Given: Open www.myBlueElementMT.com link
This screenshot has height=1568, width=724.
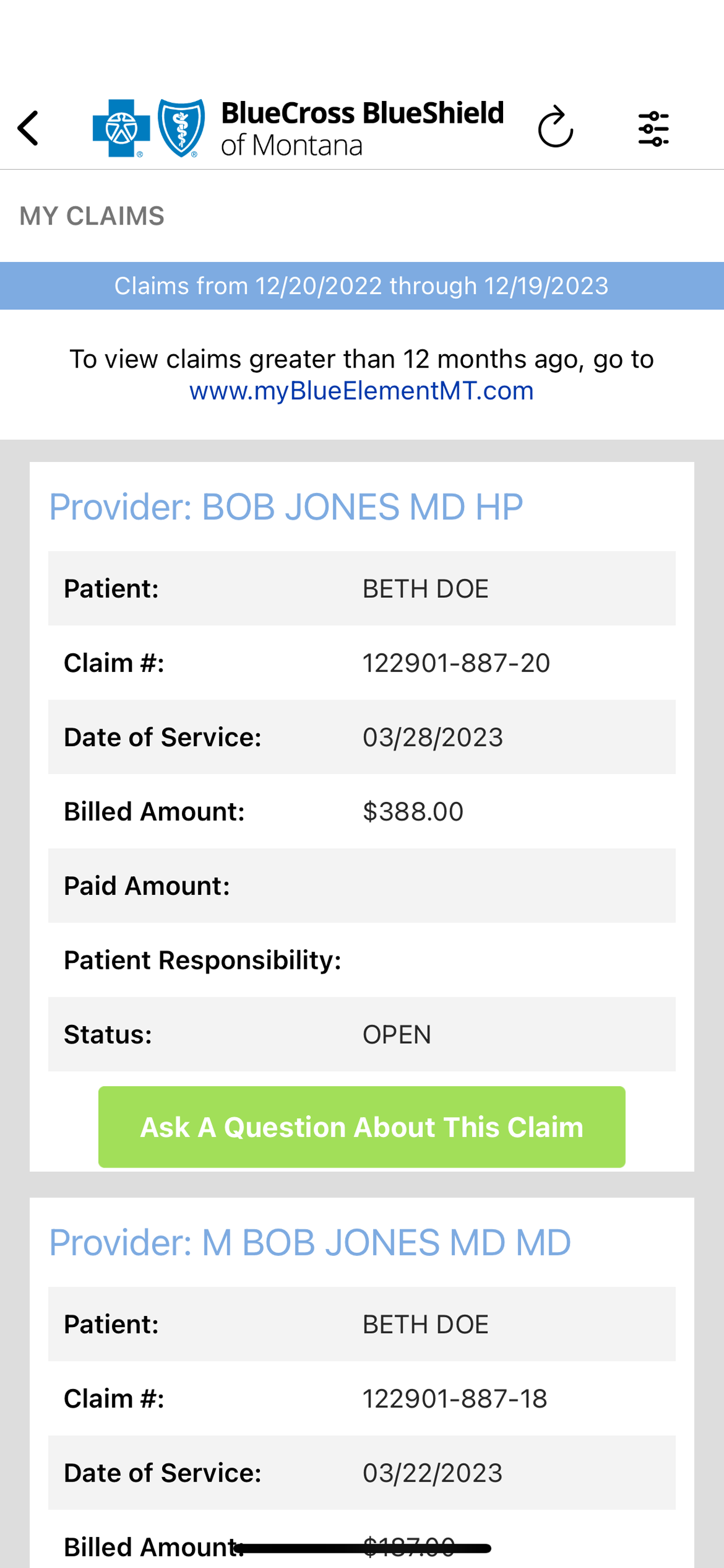Looking at the screenshot, I should coord(361,390).
